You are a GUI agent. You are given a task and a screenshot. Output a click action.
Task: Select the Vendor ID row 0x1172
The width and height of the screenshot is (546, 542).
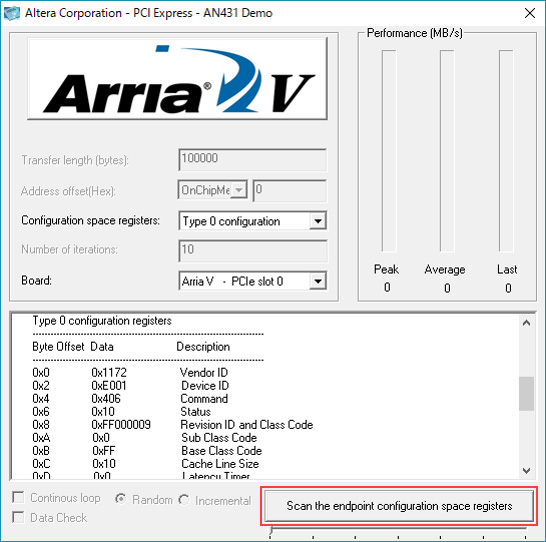130,372
